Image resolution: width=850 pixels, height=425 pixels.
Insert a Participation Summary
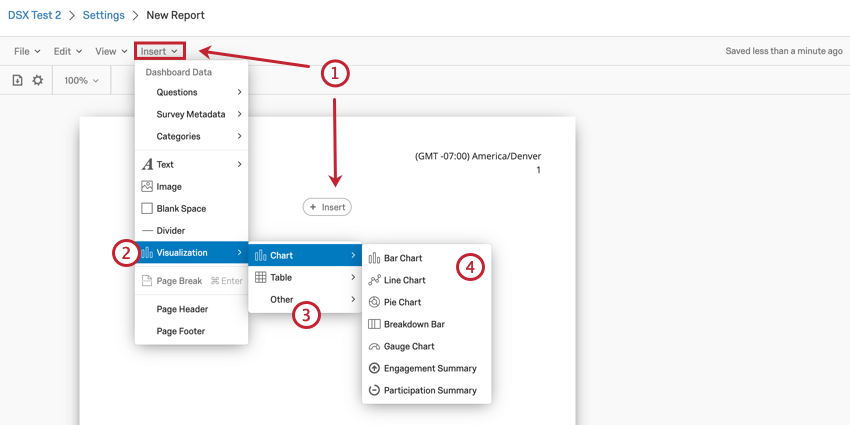pyautogui.click(x=427, y=390)
